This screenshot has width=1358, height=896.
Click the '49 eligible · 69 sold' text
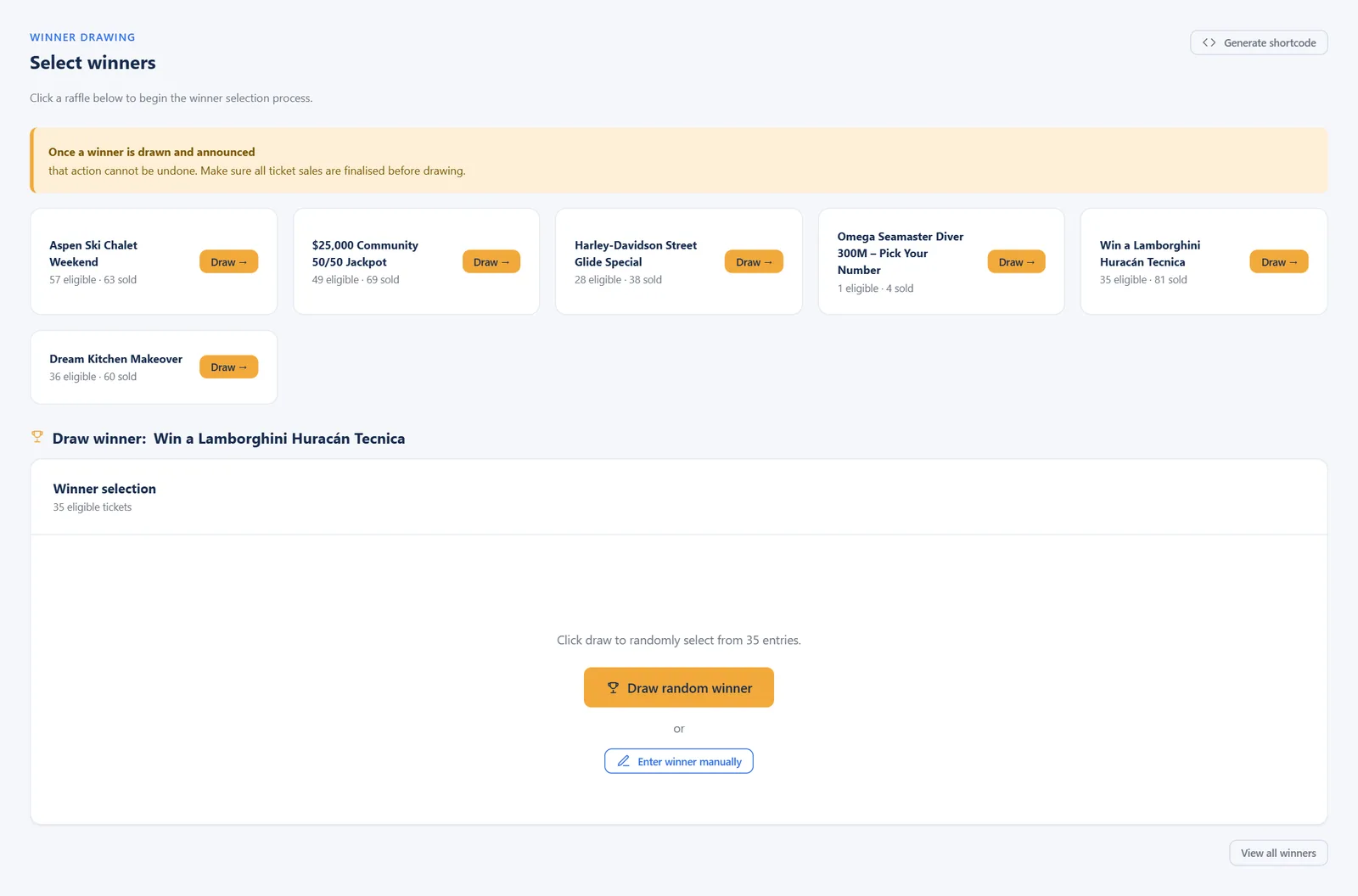tap(356, 280)
